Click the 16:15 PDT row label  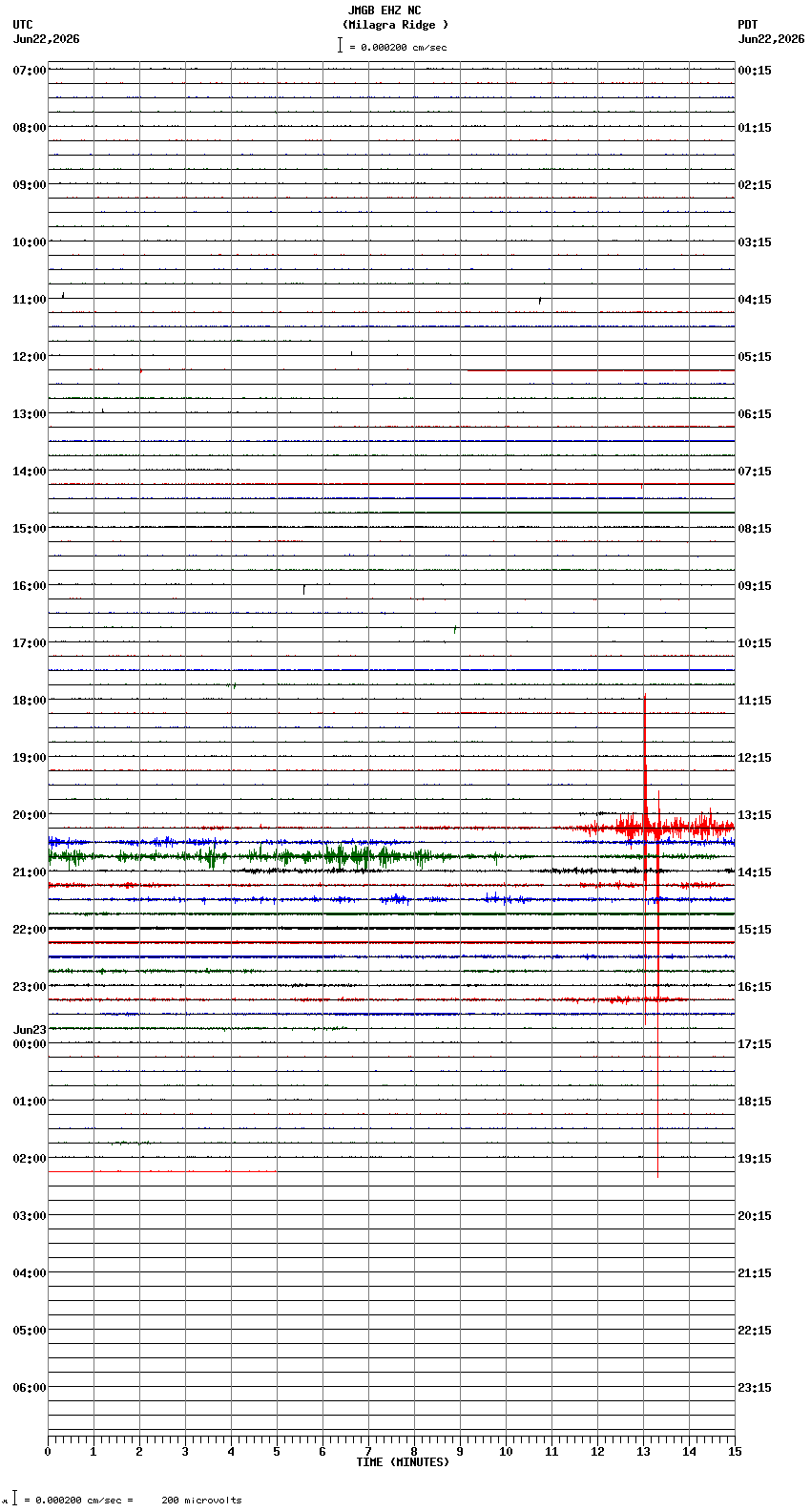(755, 987)
